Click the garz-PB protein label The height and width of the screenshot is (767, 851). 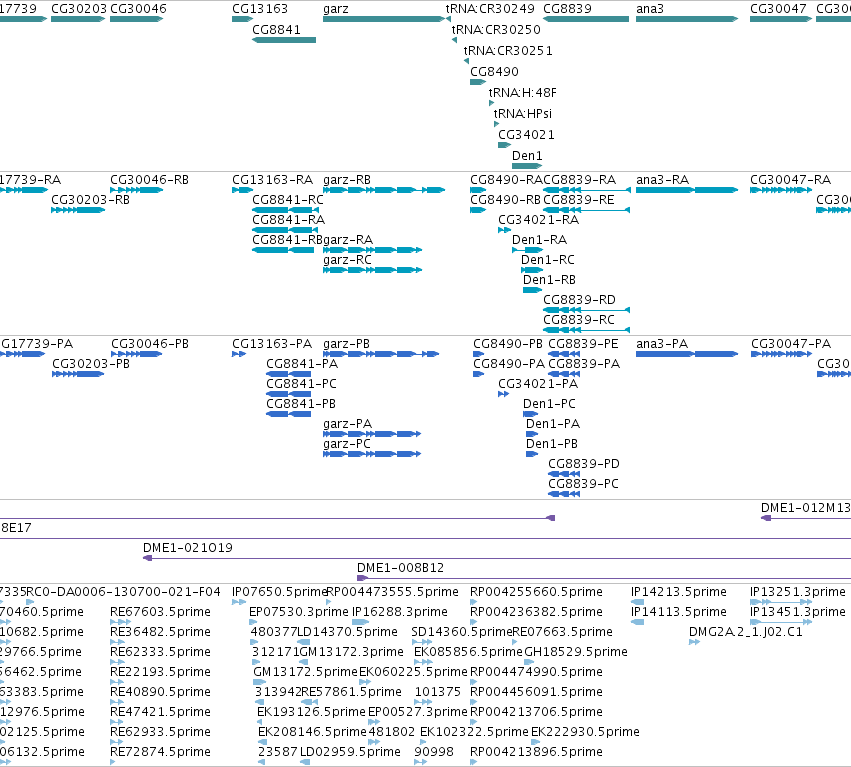(x=346, y=344)
